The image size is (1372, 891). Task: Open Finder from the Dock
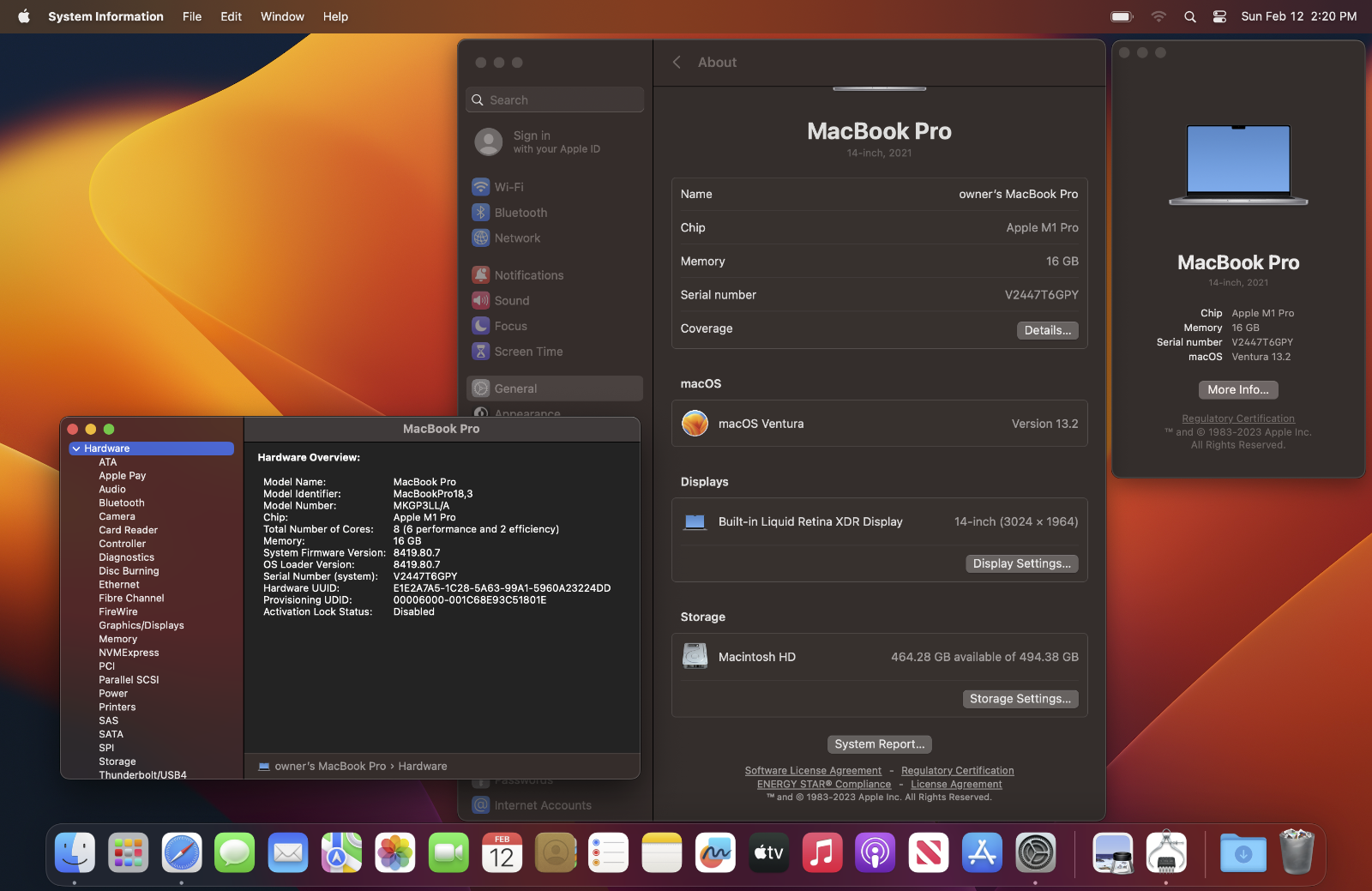[75, 853]
